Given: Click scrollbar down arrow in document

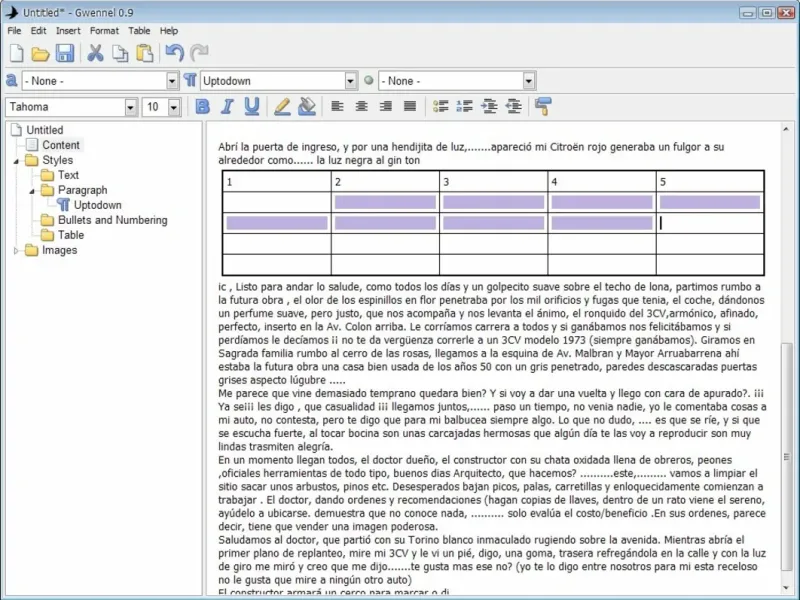Looking at the screenshot, I should pos(786,588).
